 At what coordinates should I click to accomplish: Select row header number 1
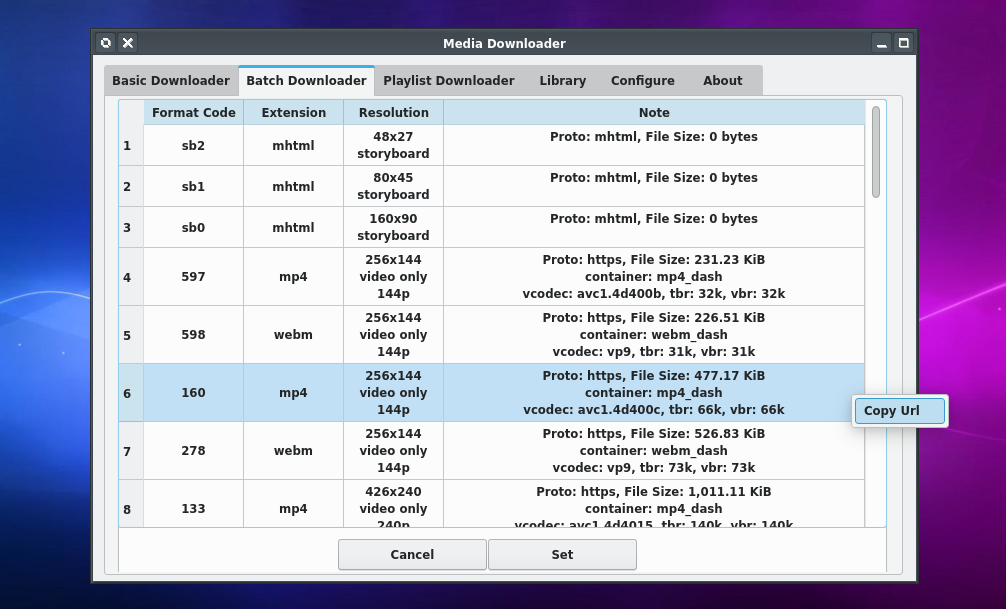(x=131, y=145)
